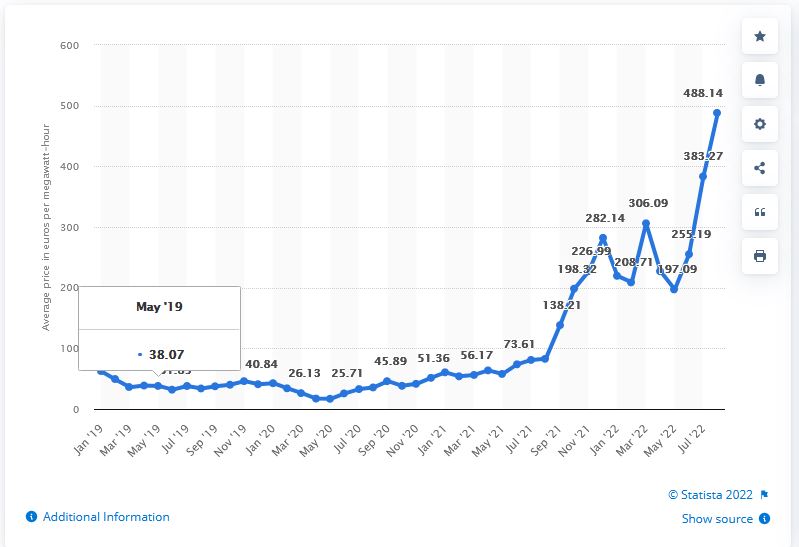Click the data point labeled 383.27
Screen dimensions: 799x547
(703, 177)
